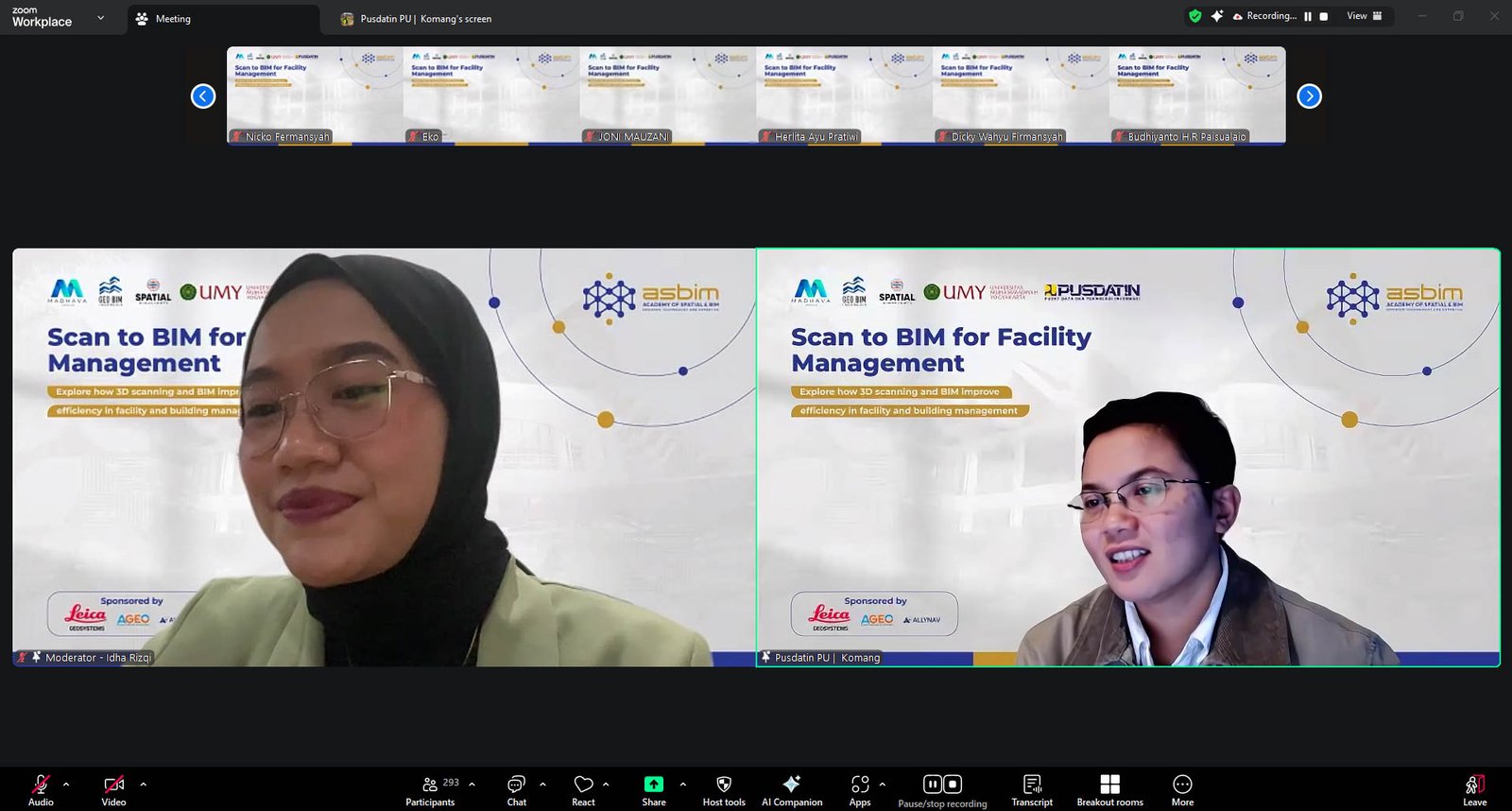Pause recording in the top bar
Image resolution: width=1512 pixels, height=811 pixels.
1308,16
